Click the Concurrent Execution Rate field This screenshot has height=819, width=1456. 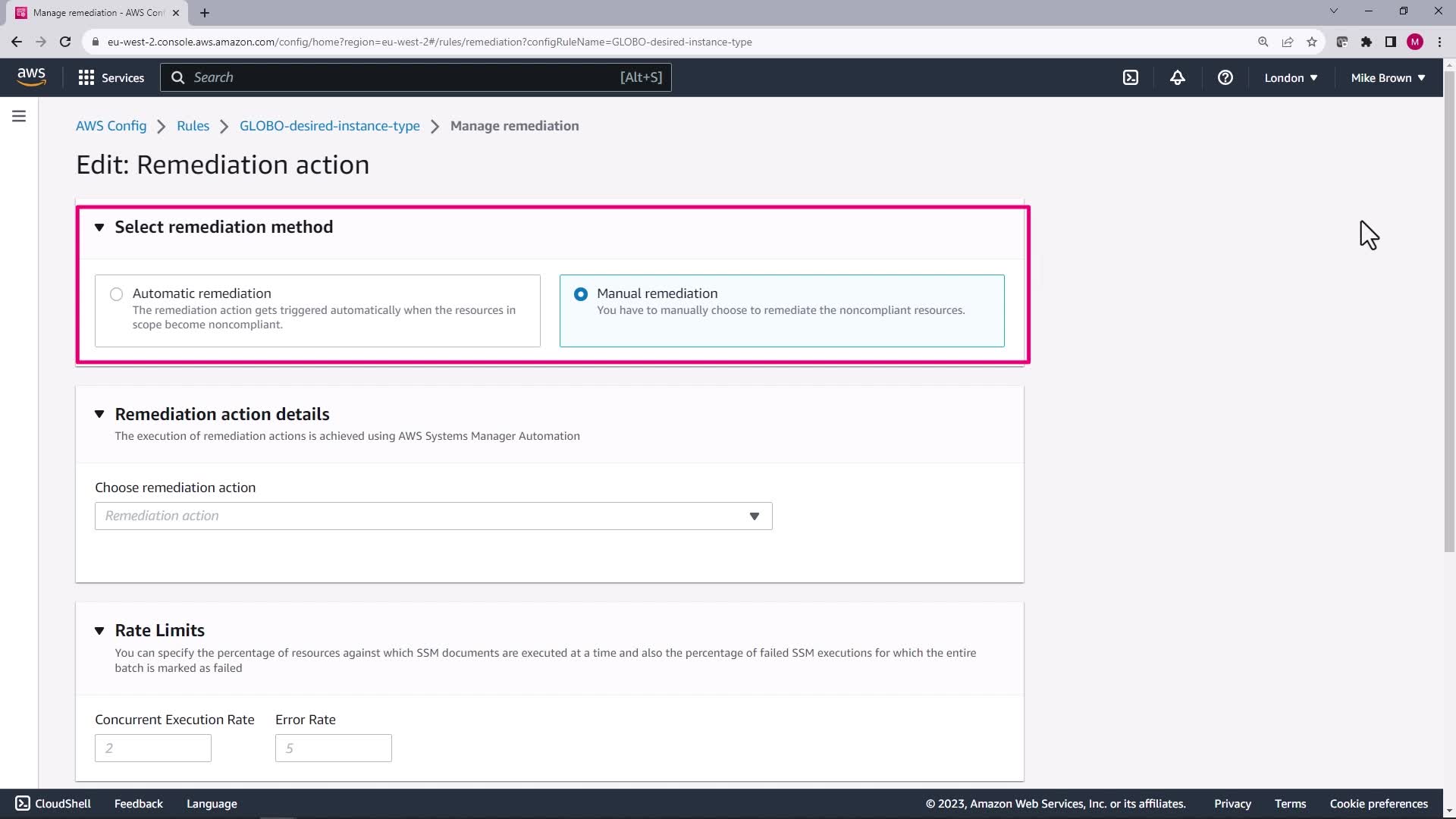coord(152,748)
